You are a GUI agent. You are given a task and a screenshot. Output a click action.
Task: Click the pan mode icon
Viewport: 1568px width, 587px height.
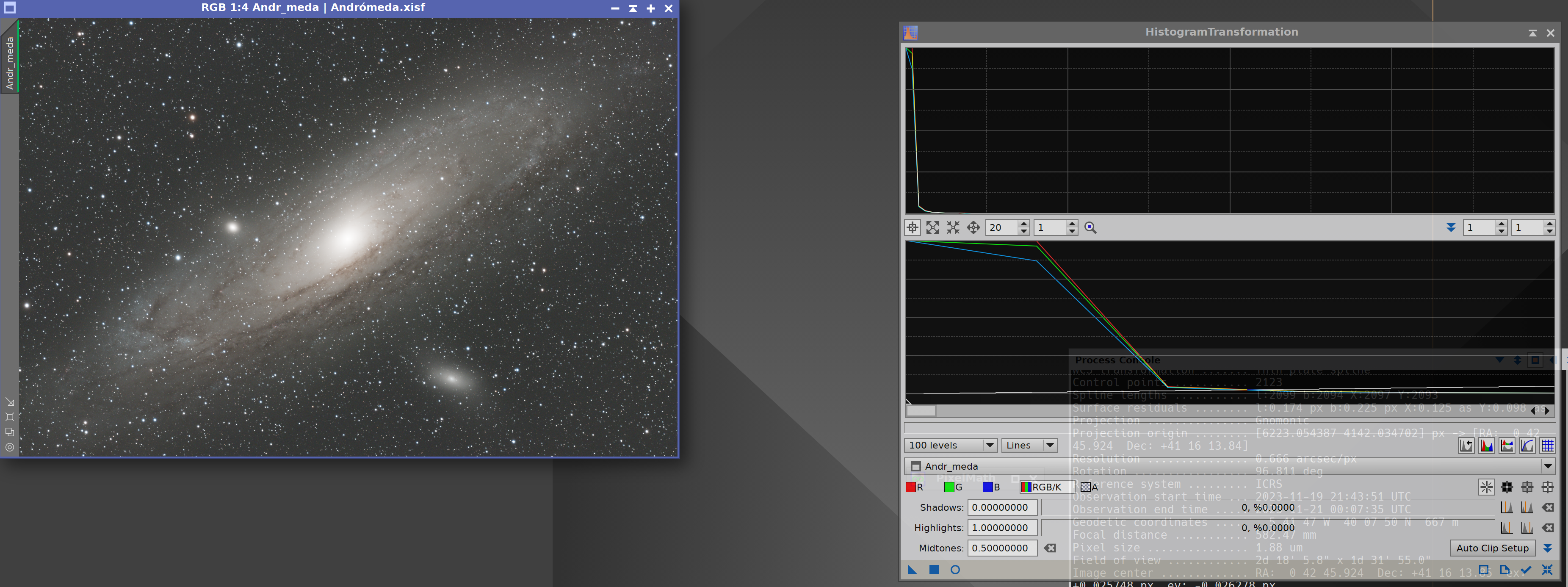click(973, 228)
